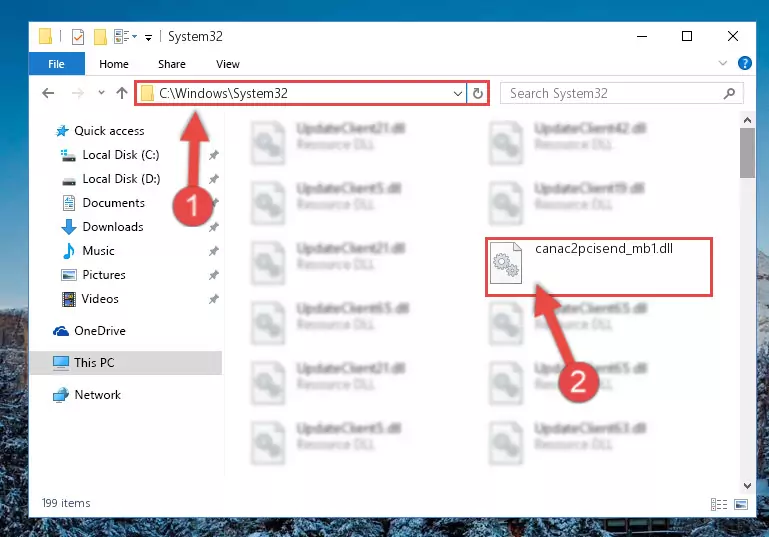The height and width of the screenshot is (537, 769).
Task: Click scrollbar up arrow in file list
Action: pos(747,120)
